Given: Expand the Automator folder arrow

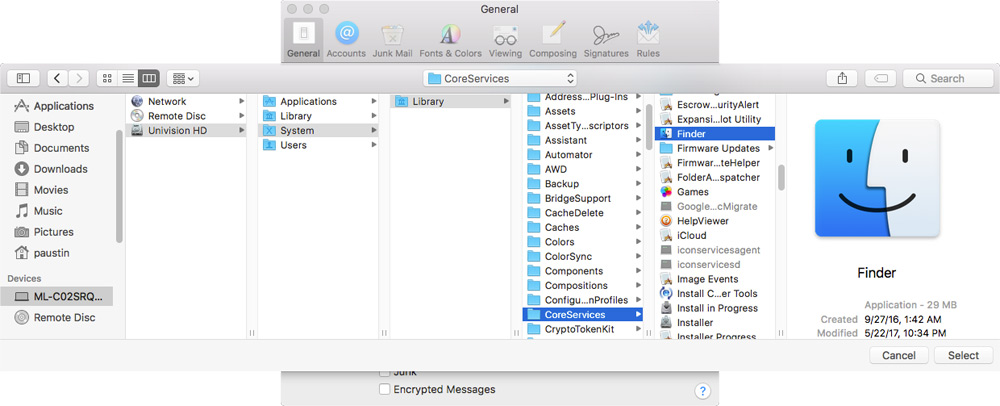Looking at the screenshot, I should pos(638,155).
